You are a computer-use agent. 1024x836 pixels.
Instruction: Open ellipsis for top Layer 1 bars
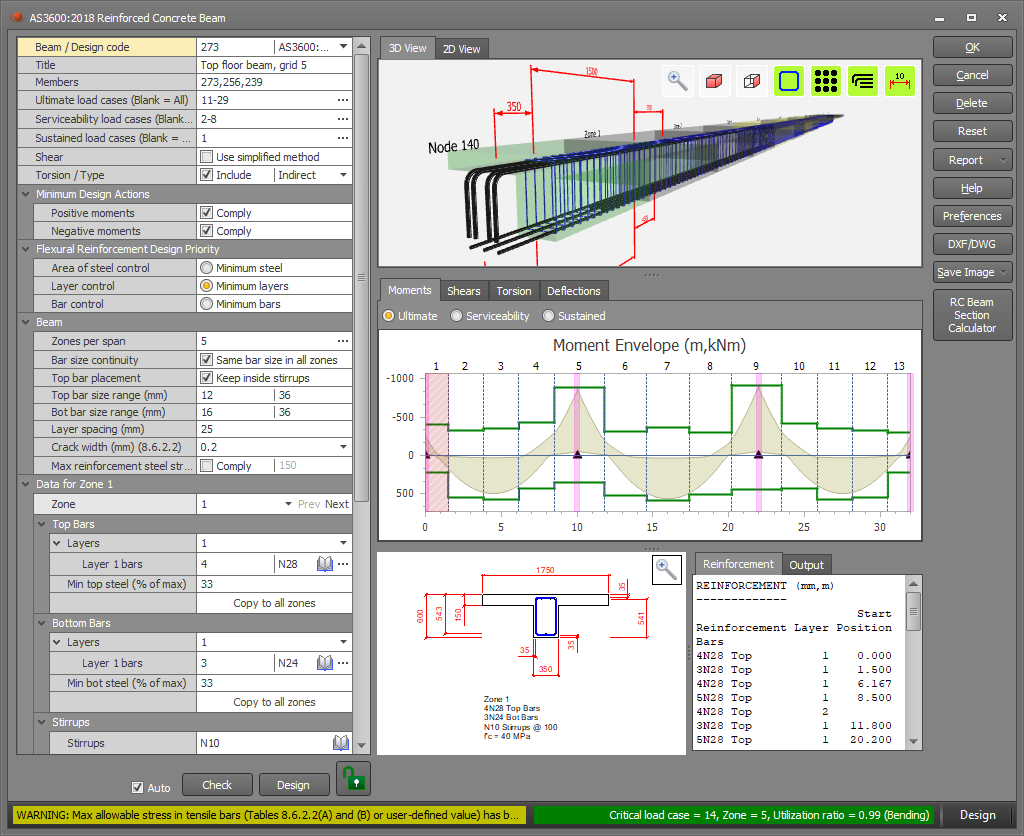(344, 564)
